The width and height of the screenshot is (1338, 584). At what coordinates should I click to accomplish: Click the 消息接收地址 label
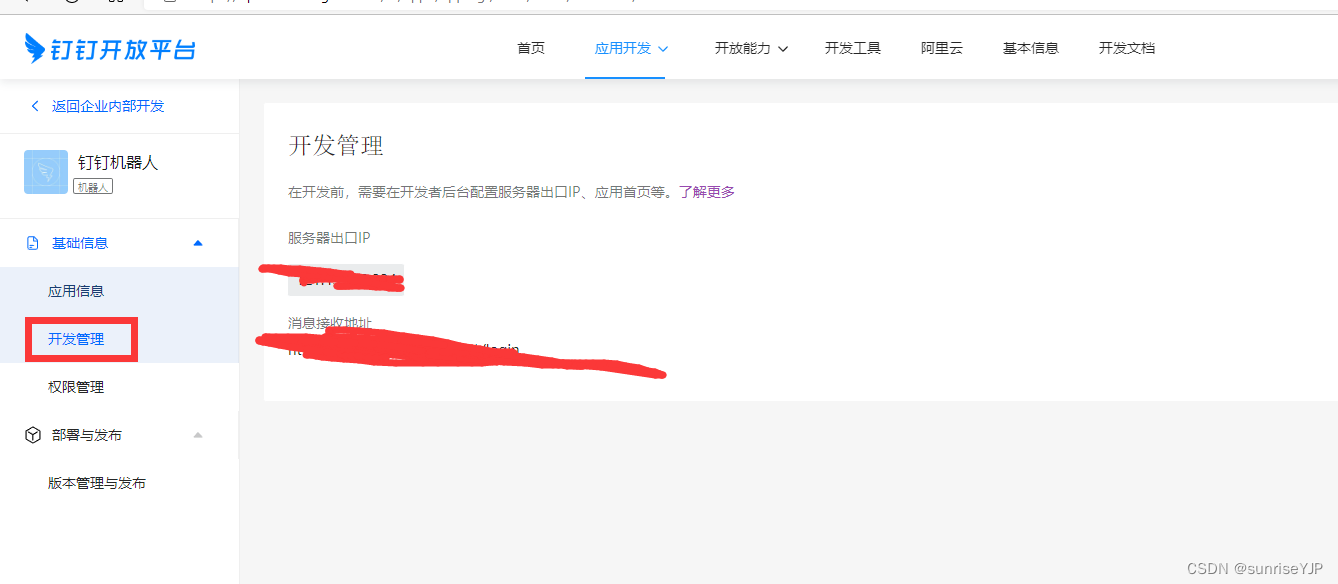(330, 323)
